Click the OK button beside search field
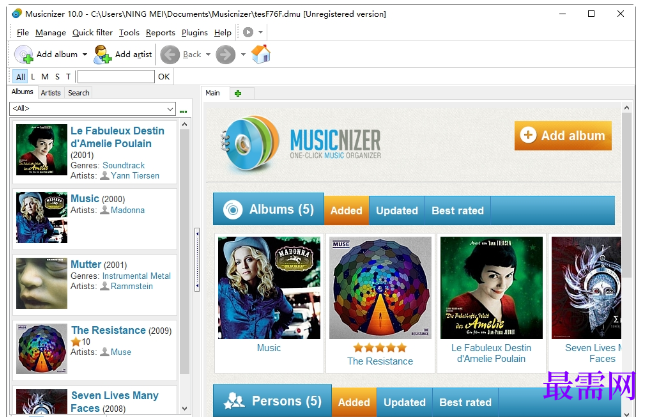Image resolution: width=655 pixels, height=417 pixels. tap(164, 76)
